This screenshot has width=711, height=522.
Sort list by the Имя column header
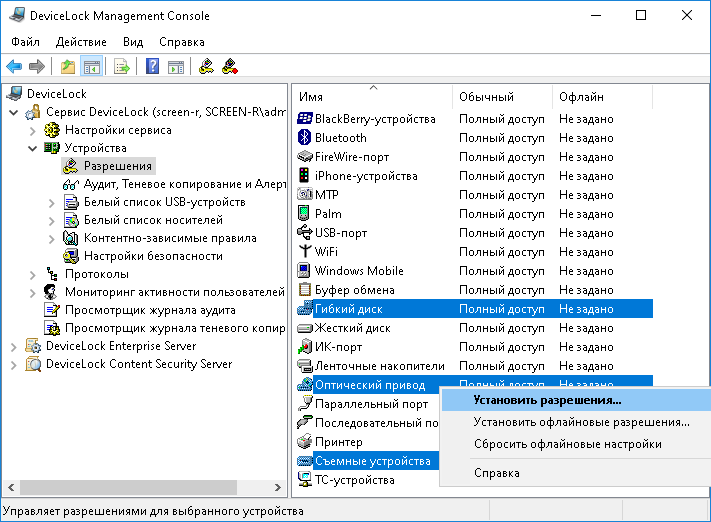[370, 97]
